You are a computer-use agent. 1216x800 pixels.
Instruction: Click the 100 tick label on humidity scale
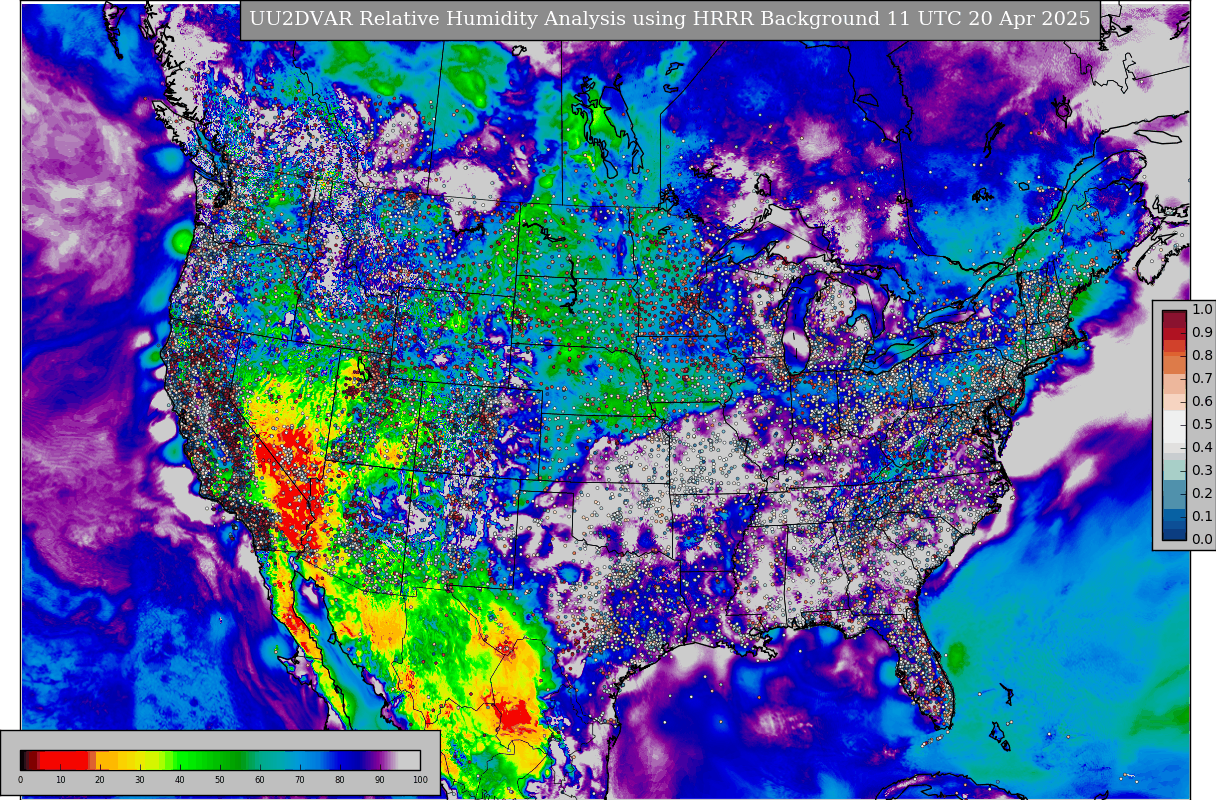pos(420,780)
